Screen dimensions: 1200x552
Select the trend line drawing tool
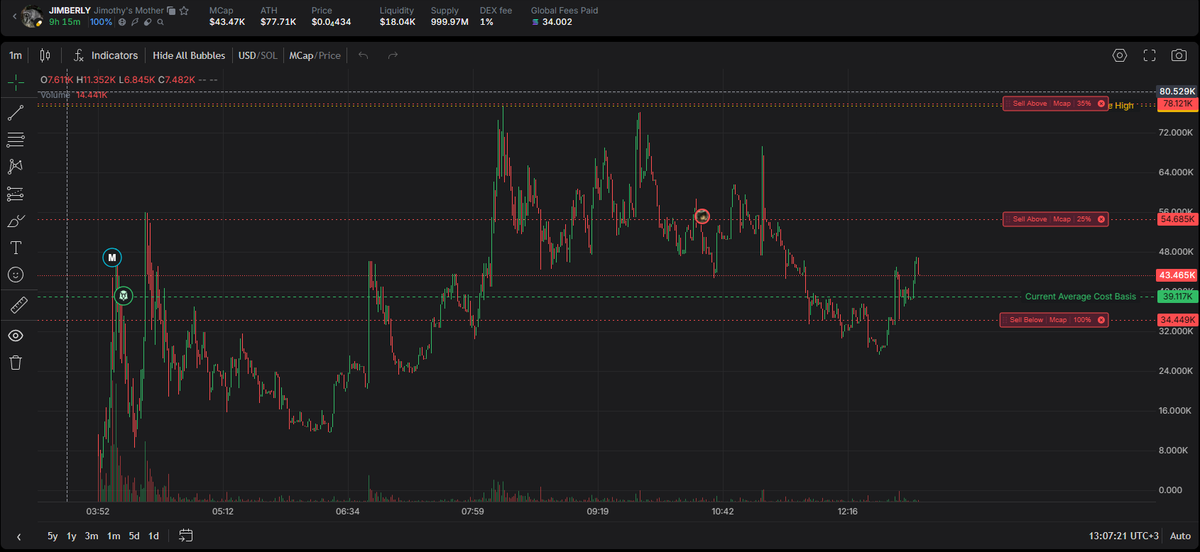click(16, 113)
